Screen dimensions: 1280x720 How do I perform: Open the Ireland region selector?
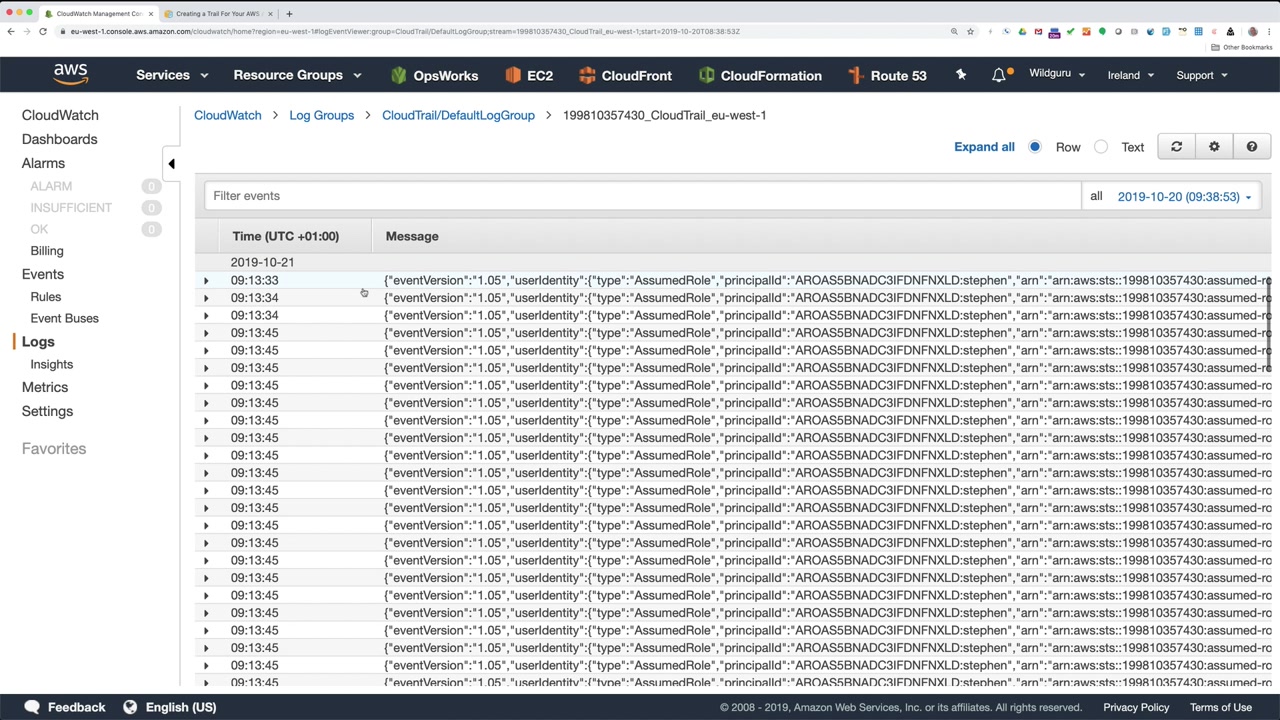1131,75
